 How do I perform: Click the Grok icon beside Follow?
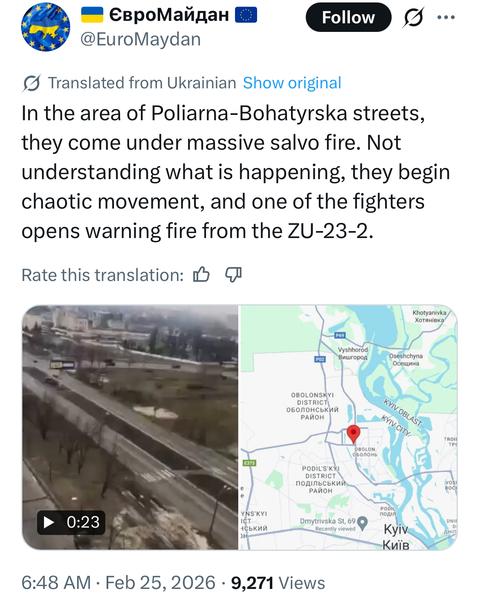coord(413,18)
